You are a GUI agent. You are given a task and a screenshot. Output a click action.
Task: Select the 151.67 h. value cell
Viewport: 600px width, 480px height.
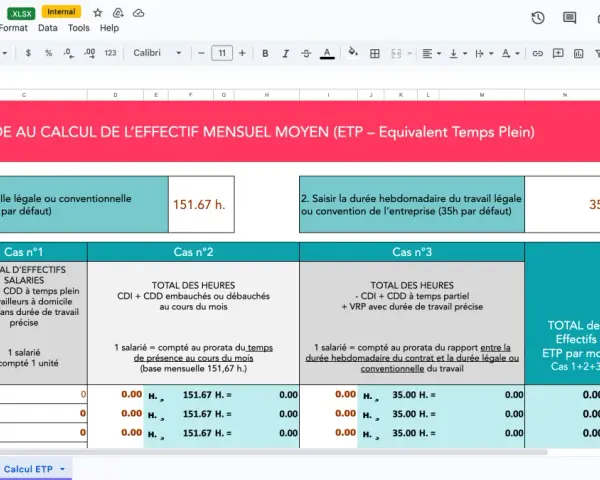201,204
